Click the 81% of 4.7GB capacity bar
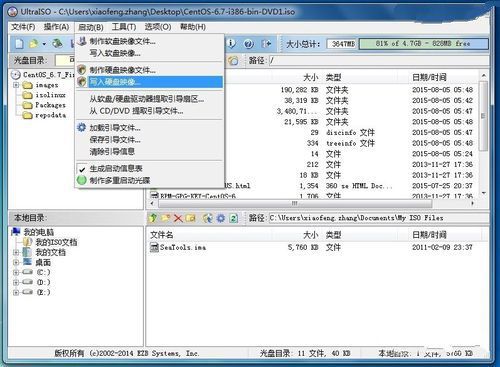The image size is (500, 367). pos(423,44)
